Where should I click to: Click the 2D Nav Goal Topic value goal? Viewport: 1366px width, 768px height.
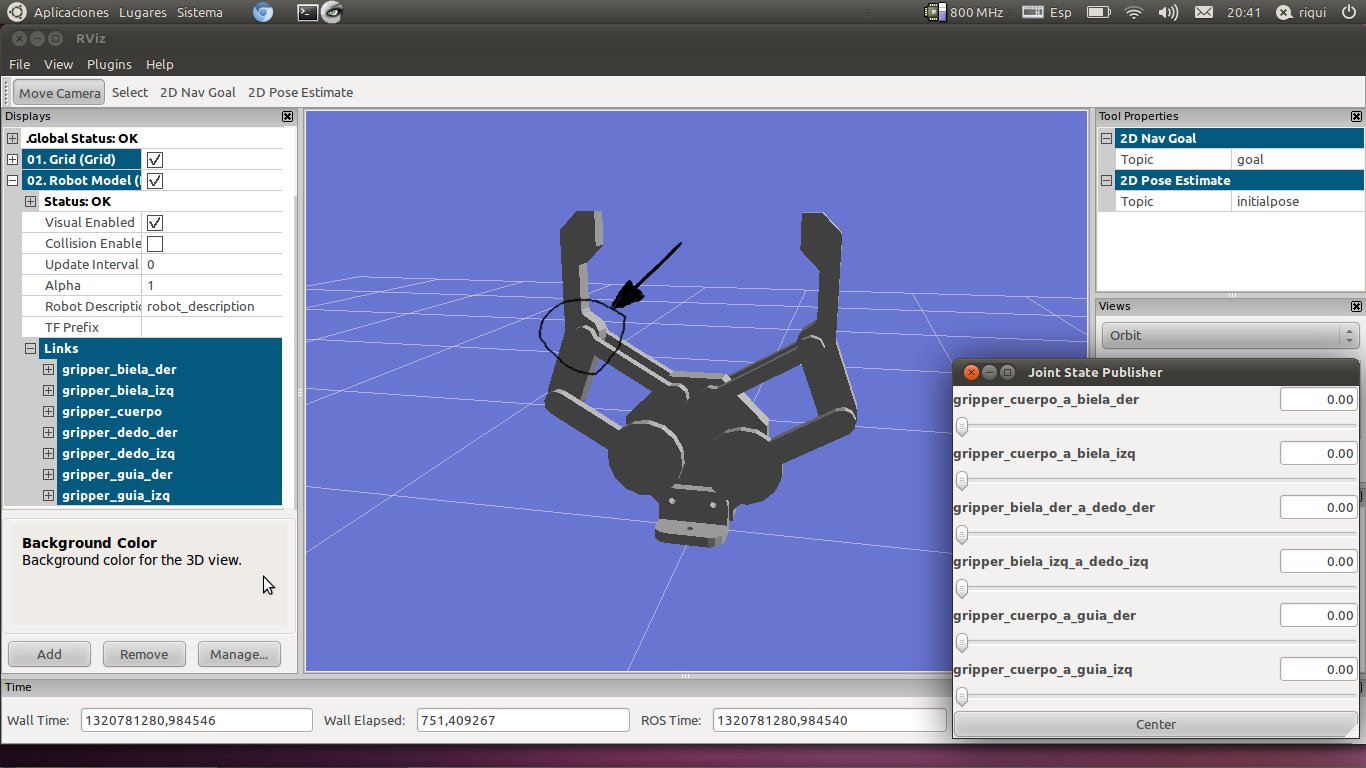(1298, 159)
